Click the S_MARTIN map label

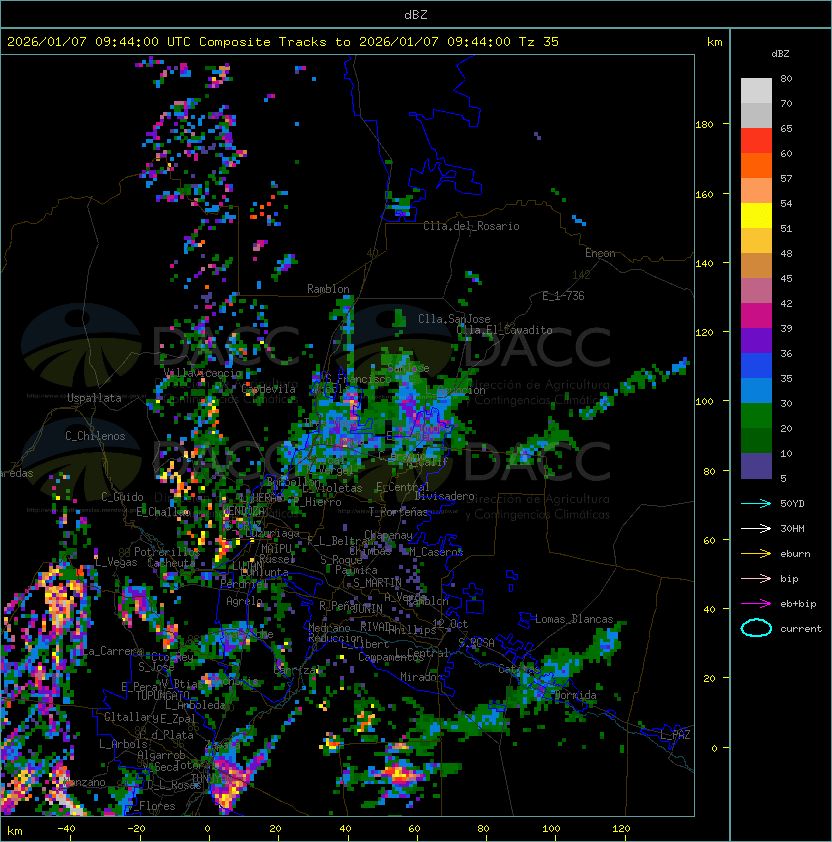click(377, 583)
